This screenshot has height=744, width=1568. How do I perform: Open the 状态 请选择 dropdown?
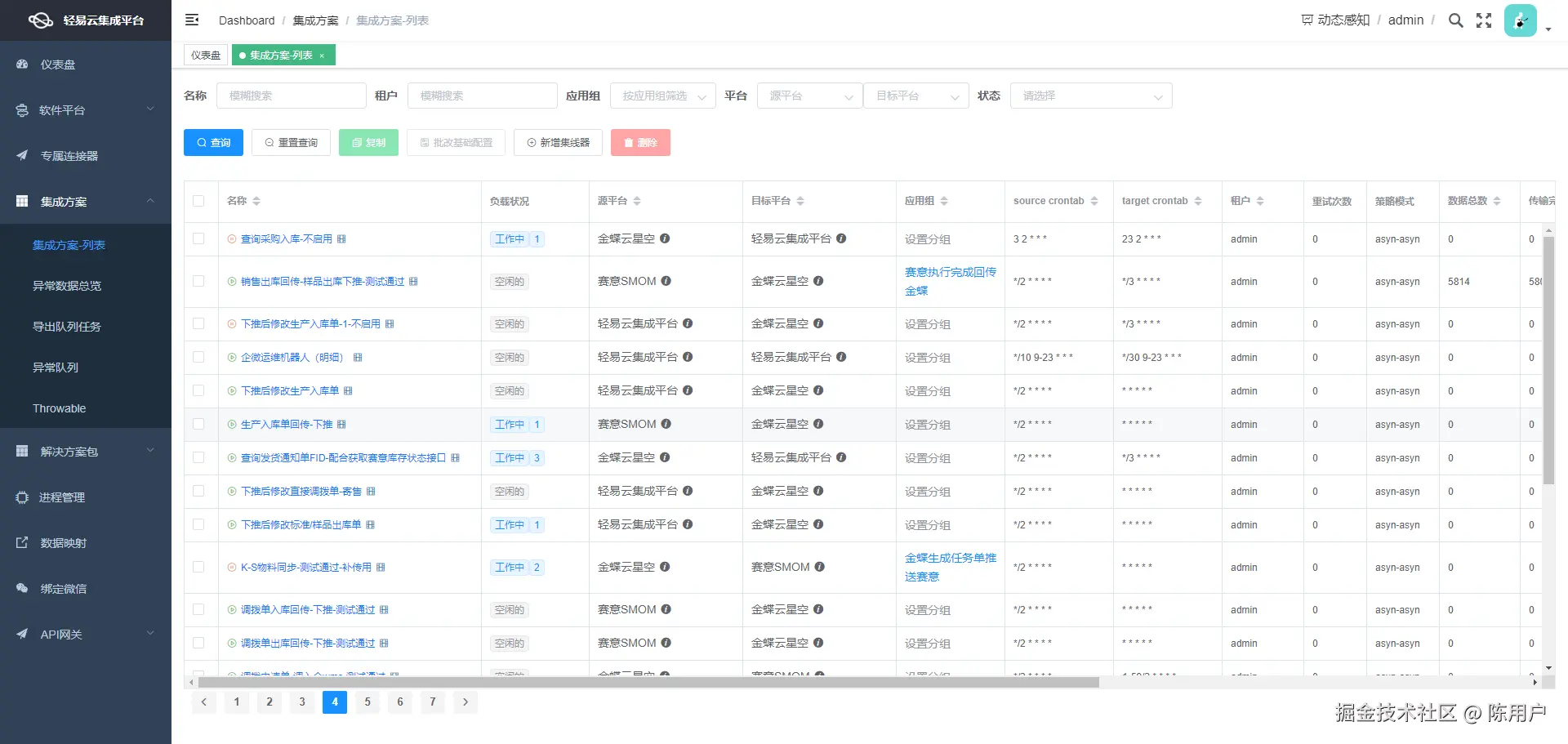(x=1091, y=96)
